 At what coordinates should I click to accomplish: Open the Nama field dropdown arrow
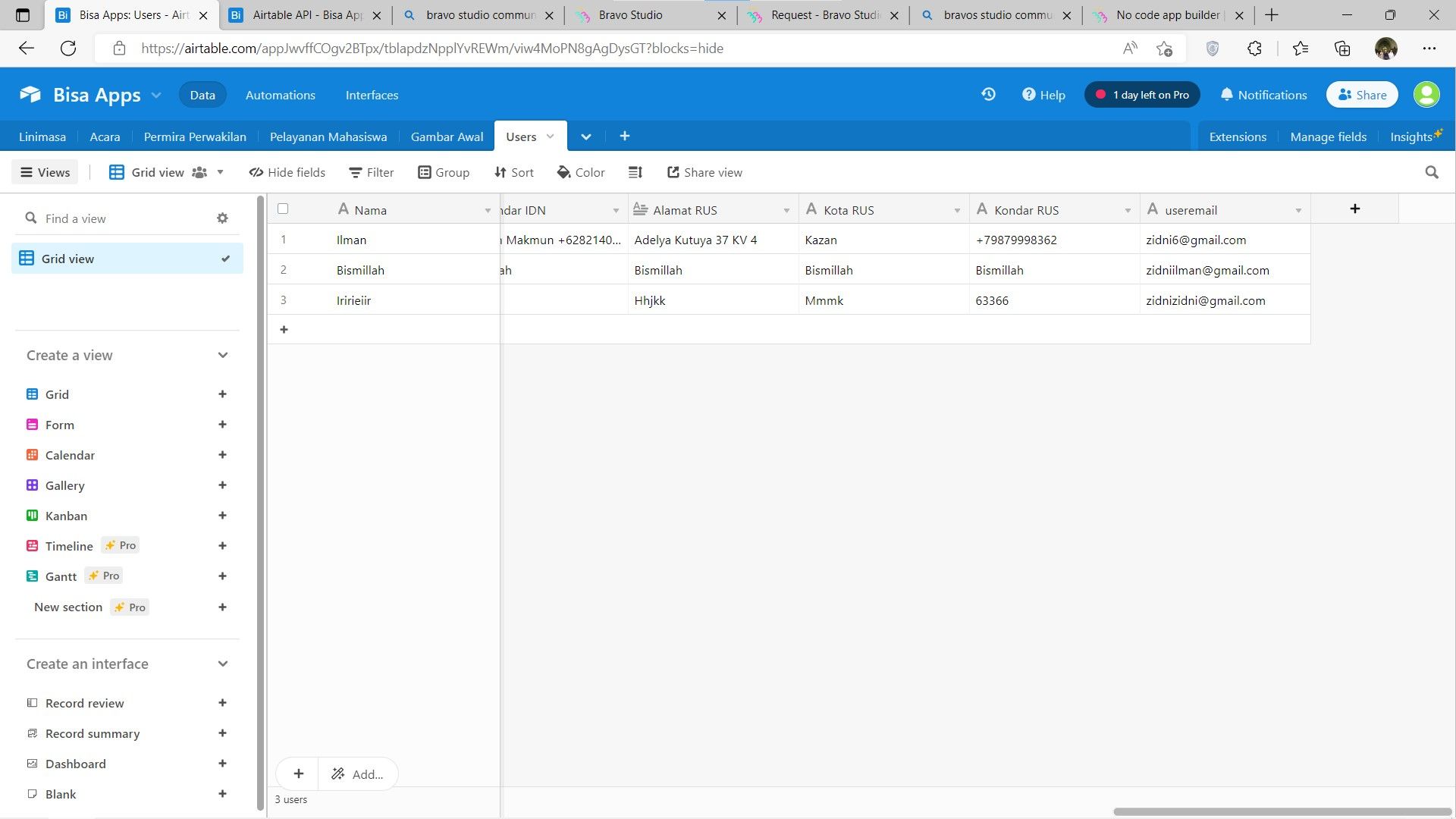coord(488,211)
